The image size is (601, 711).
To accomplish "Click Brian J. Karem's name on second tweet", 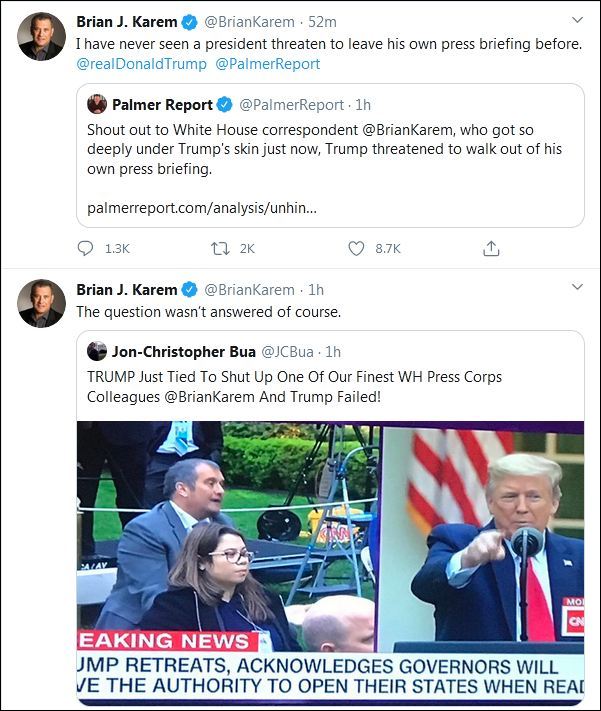I will [126, 289].
